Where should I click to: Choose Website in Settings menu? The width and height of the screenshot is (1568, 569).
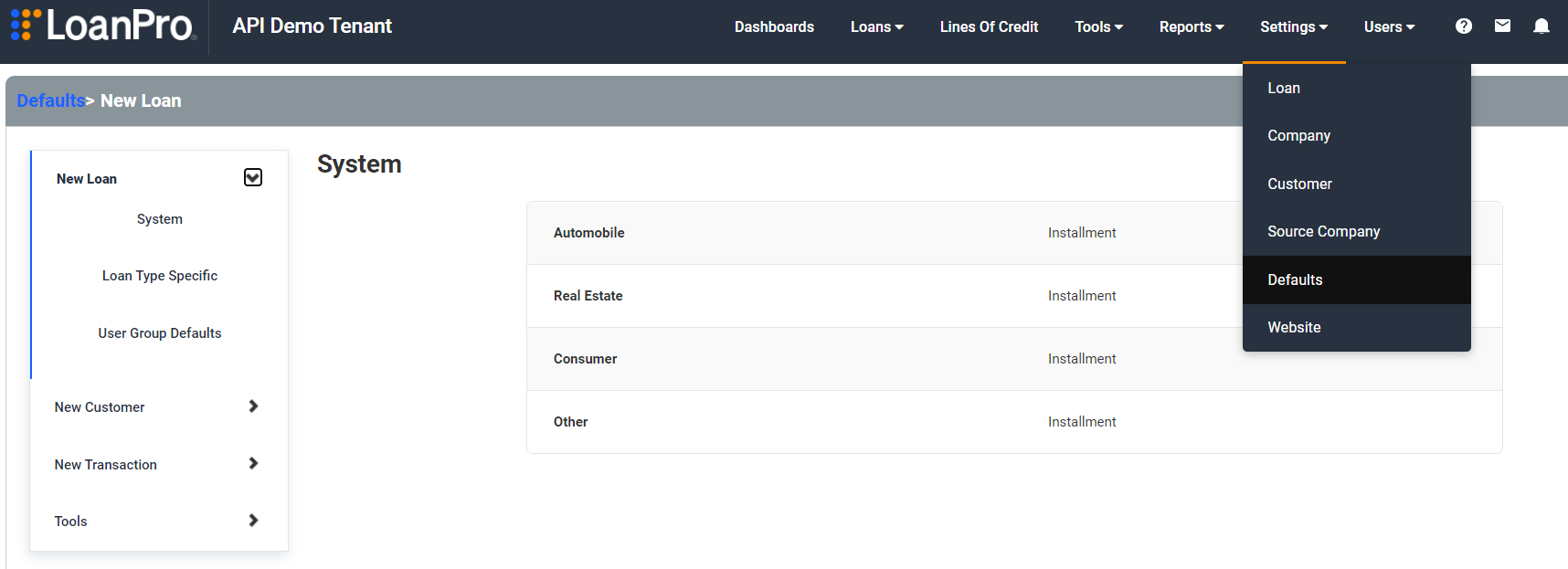point(1357,327)
